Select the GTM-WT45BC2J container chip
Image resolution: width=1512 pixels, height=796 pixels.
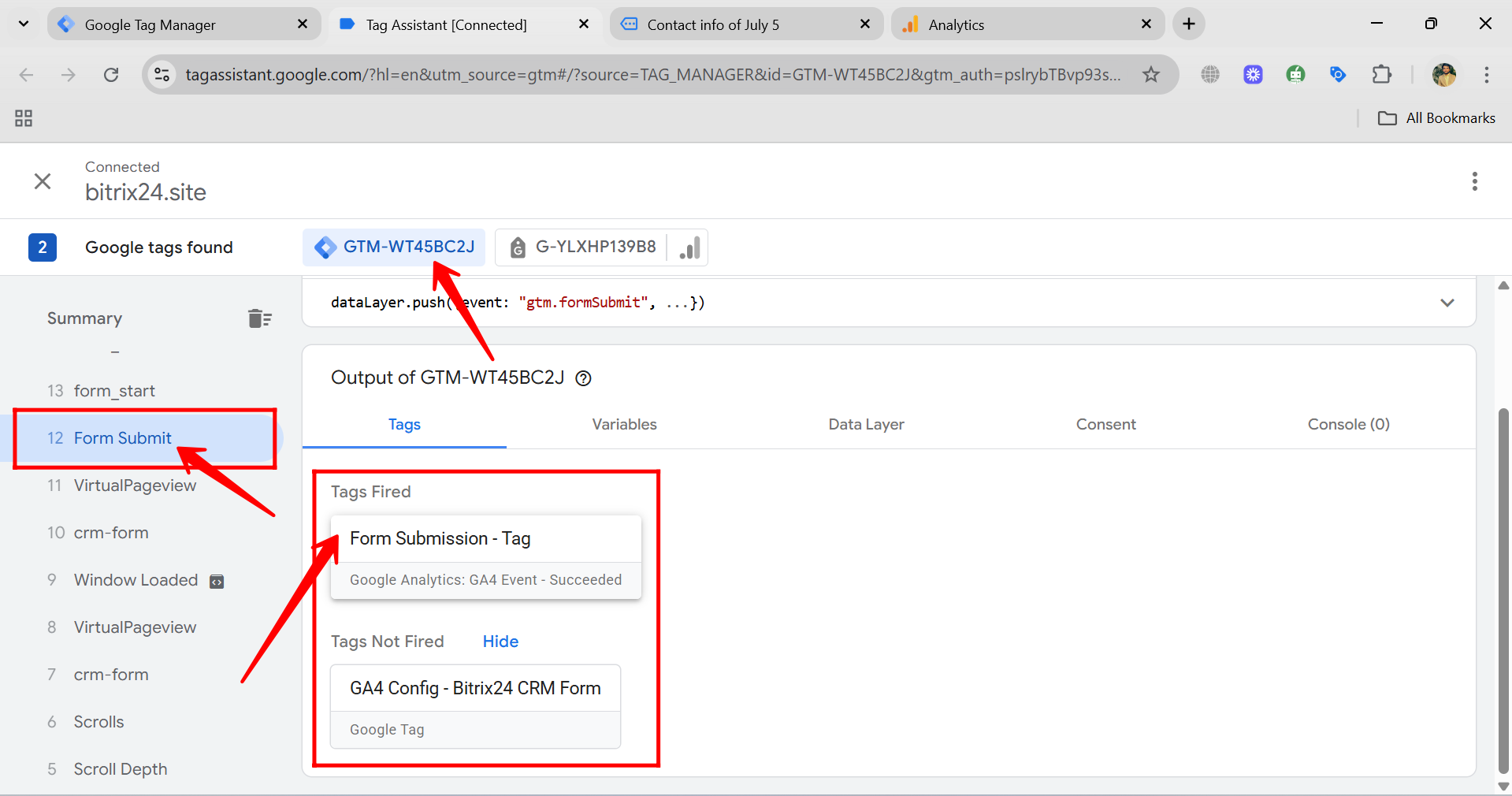[394, 247]
